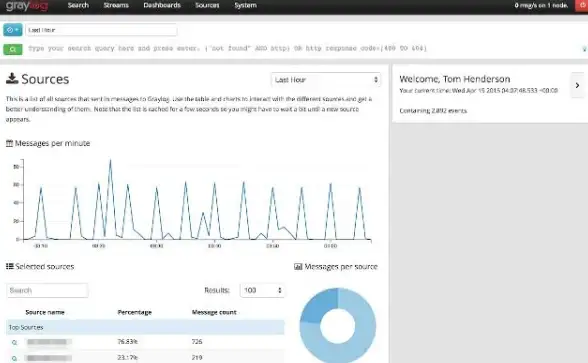588x363 pixels.
Task: Open the Results count dropdown
Action: 262,290
